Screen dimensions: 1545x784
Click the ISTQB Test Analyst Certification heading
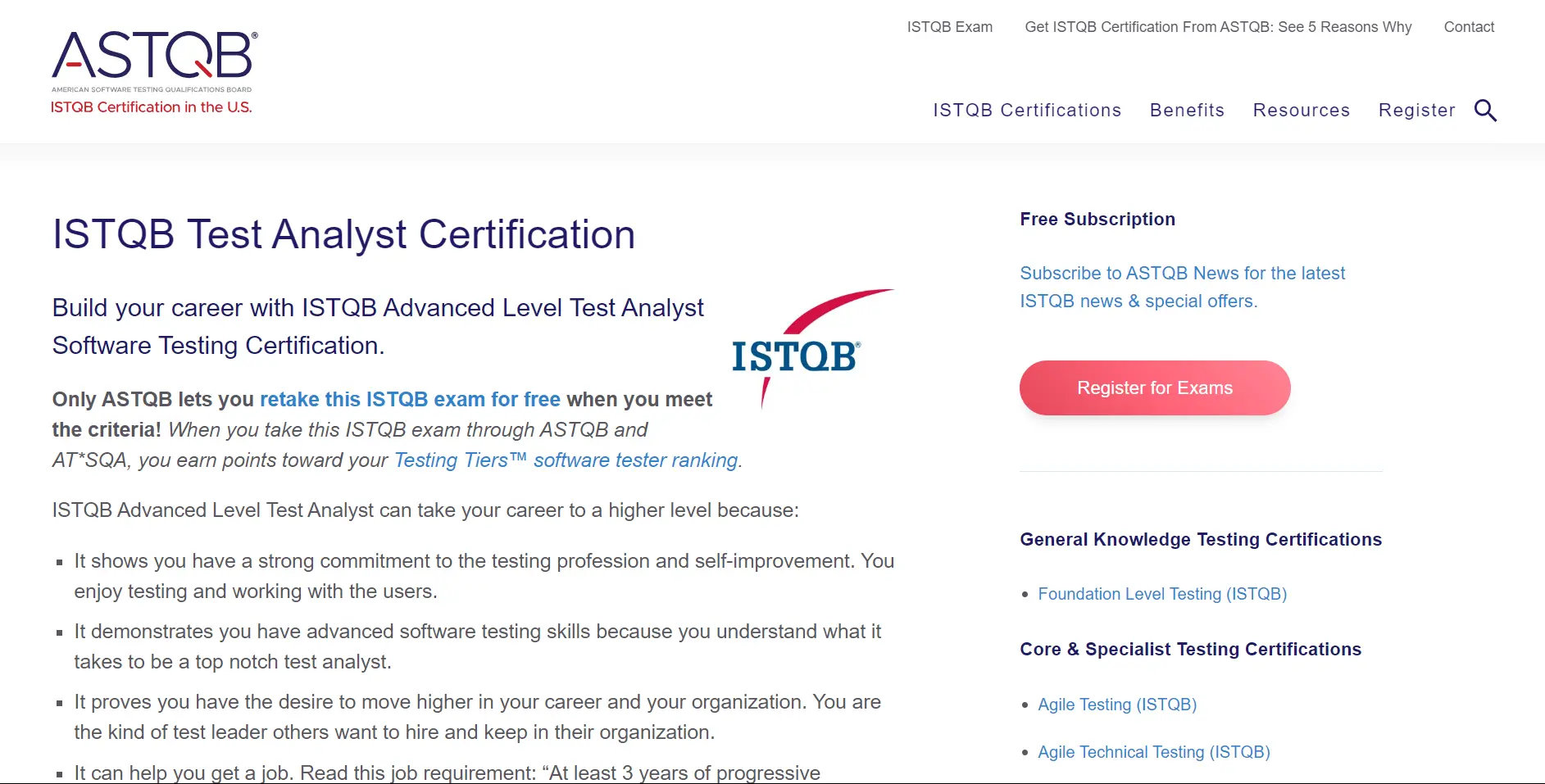tap(344, 235)
